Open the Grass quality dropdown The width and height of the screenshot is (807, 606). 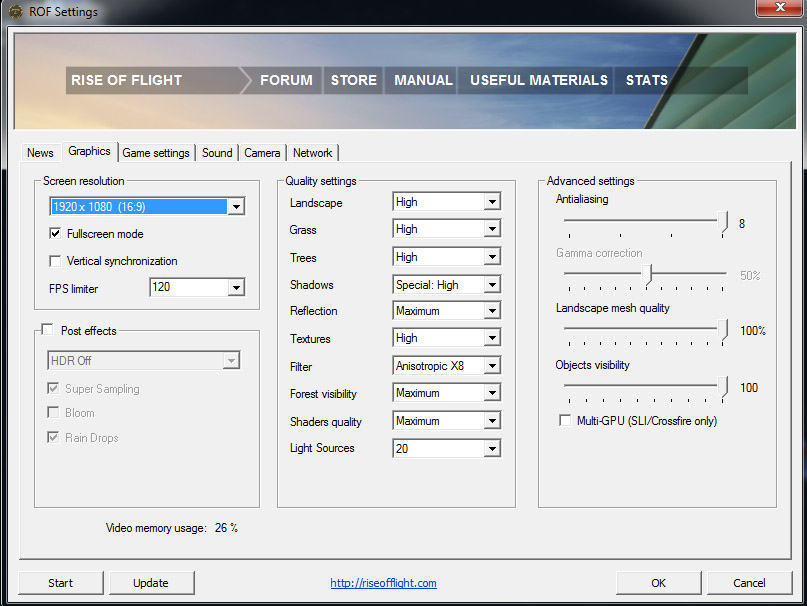click(446, 229)
